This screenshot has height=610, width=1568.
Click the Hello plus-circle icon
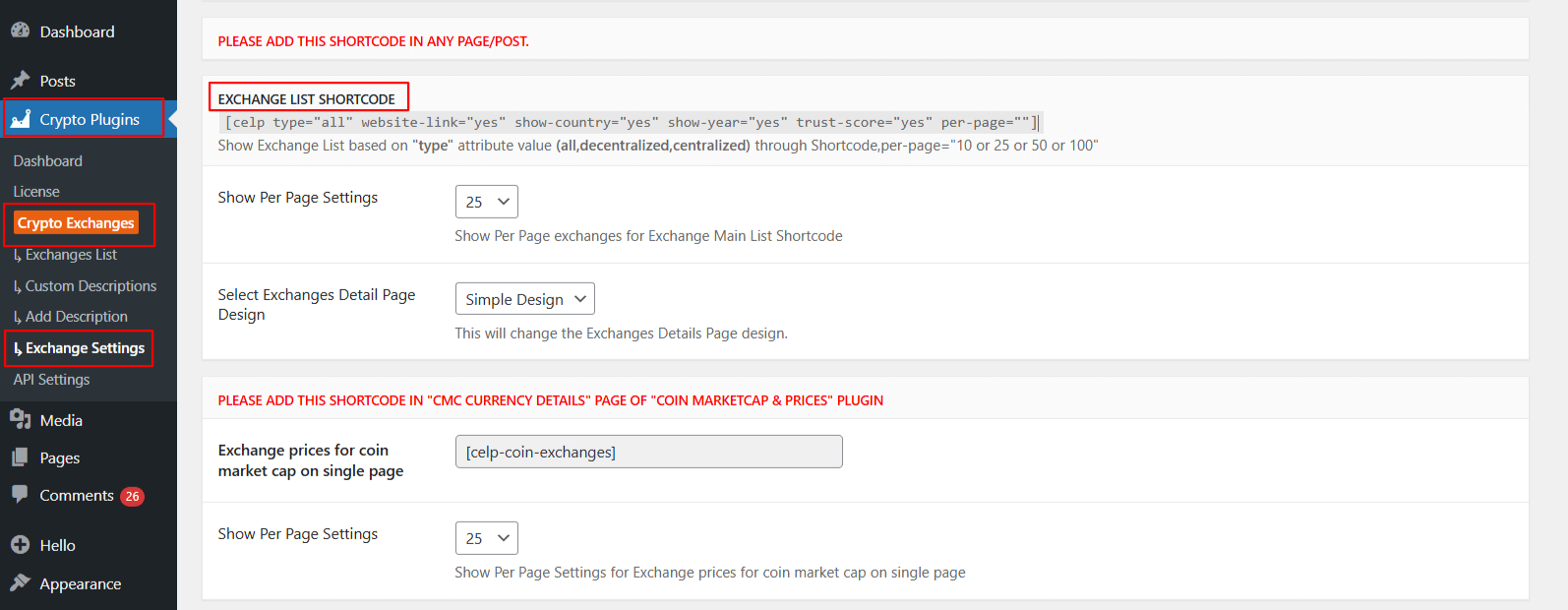click(20, 545)
